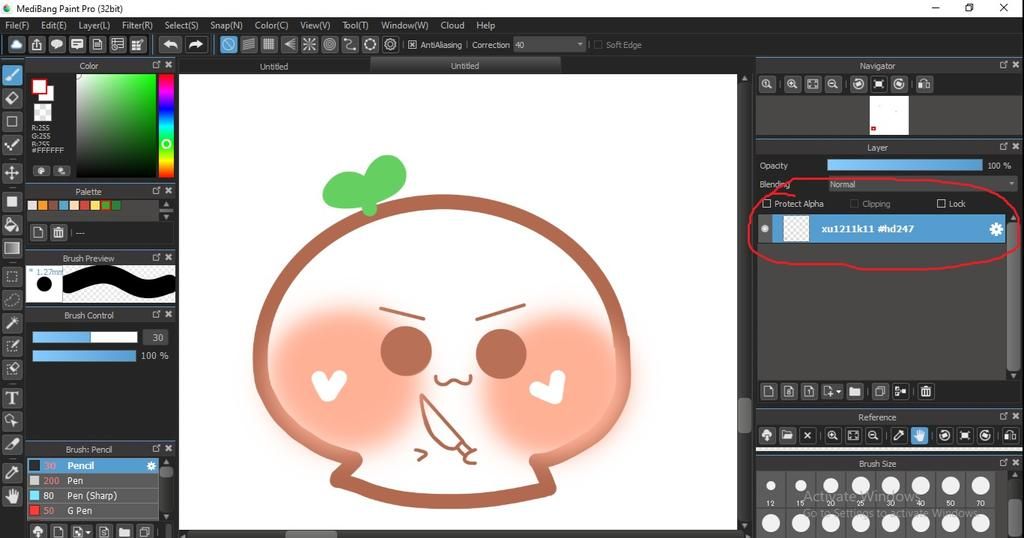Undock the Brush Control panel
Screen dimensions: 1024x538
[x=156, y=314]
